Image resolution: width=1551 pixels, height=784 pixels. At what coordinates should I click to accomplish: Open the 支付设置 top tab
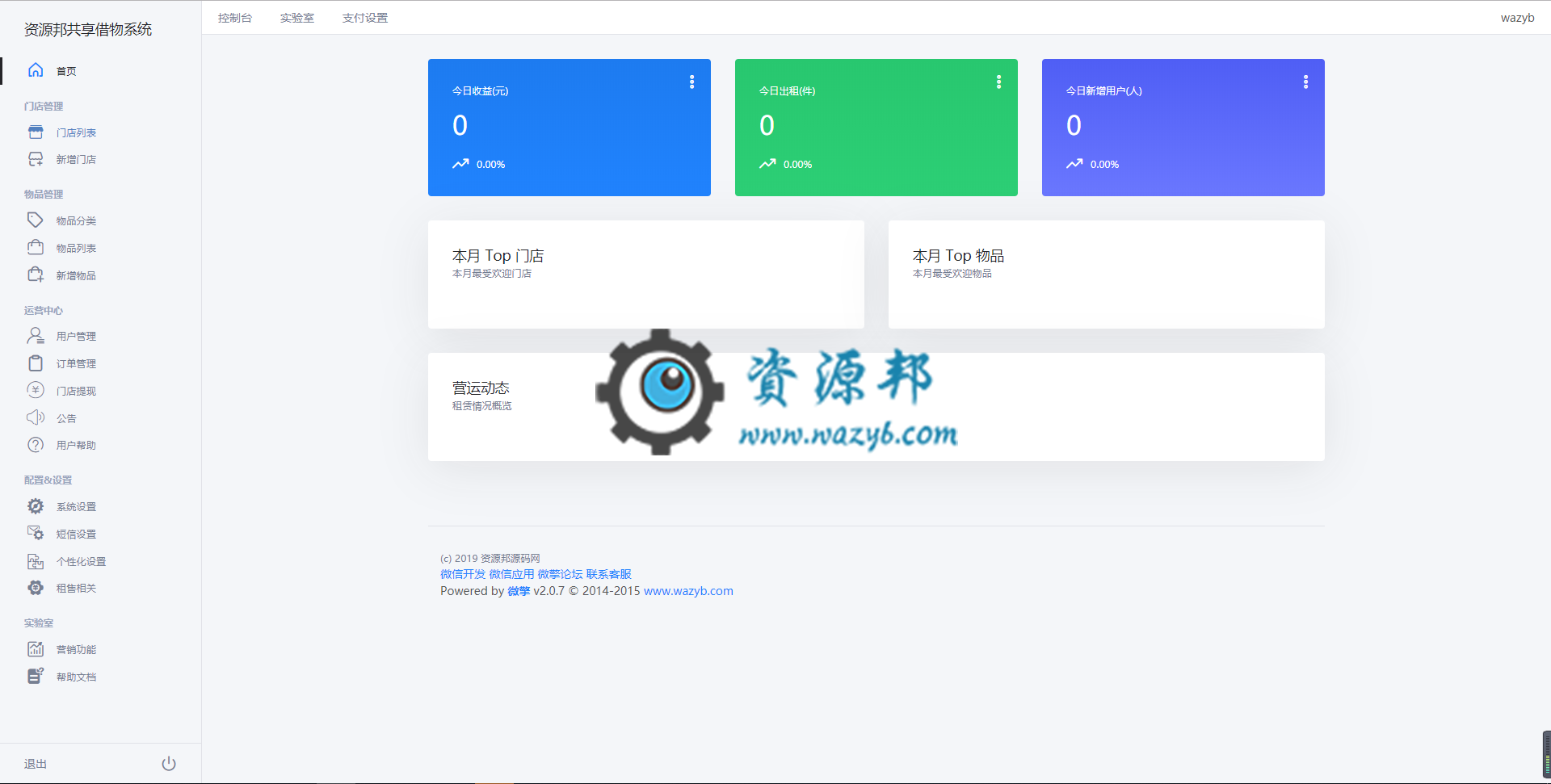365,18
